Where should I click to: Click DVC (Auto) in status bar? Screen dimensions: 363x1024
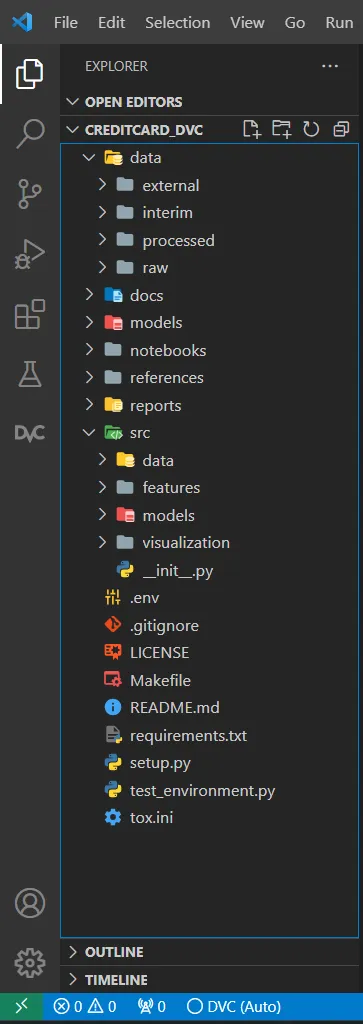(234, 1006)
